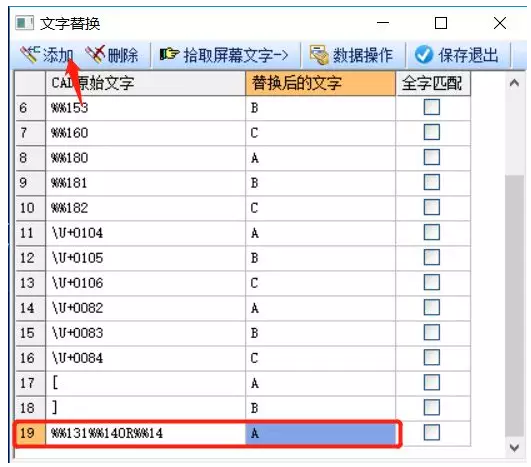The image size is (531, 467).
Task: Click scrollbar up arrow
Action: tap(514, 83)
